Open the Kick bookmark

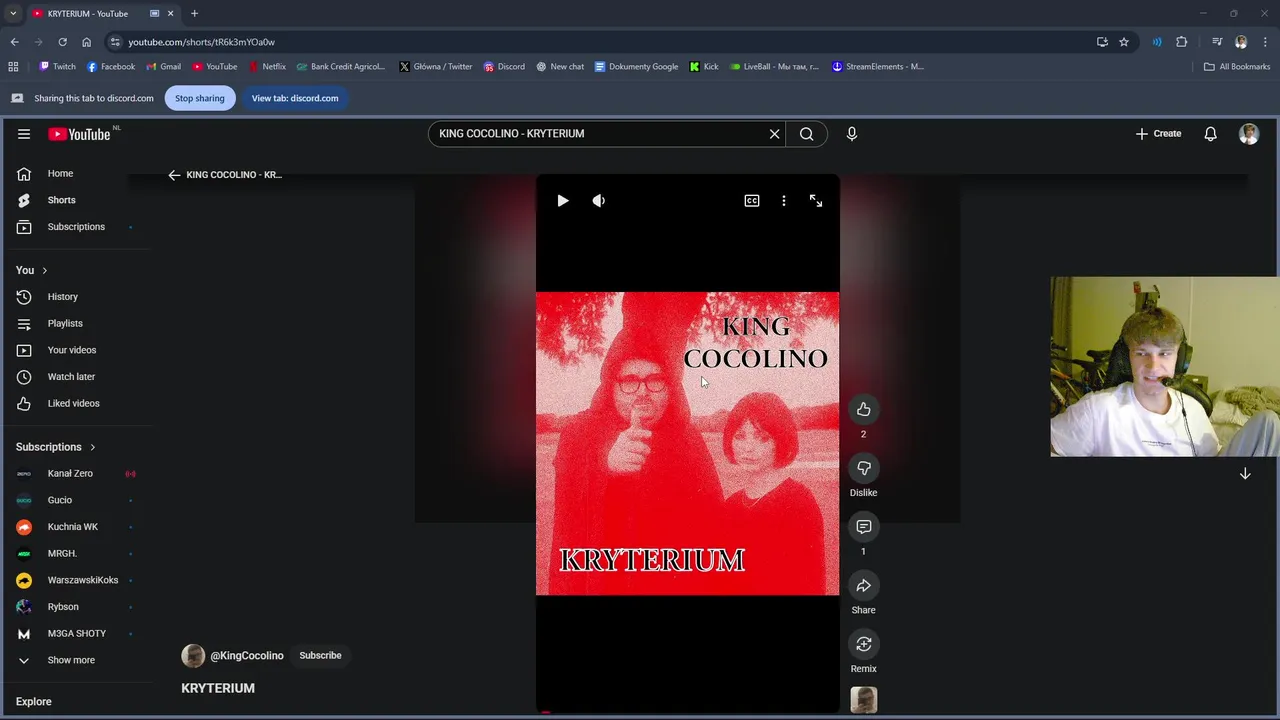click(704, 67)
